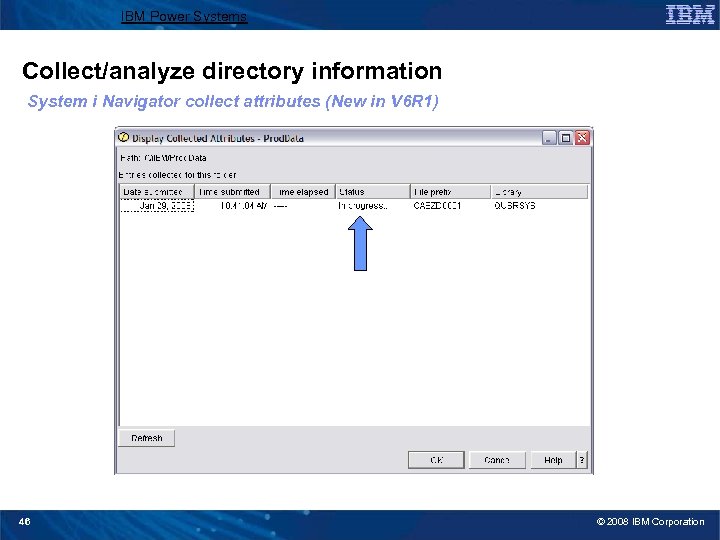Click the Refresh button

pos(146,438)
